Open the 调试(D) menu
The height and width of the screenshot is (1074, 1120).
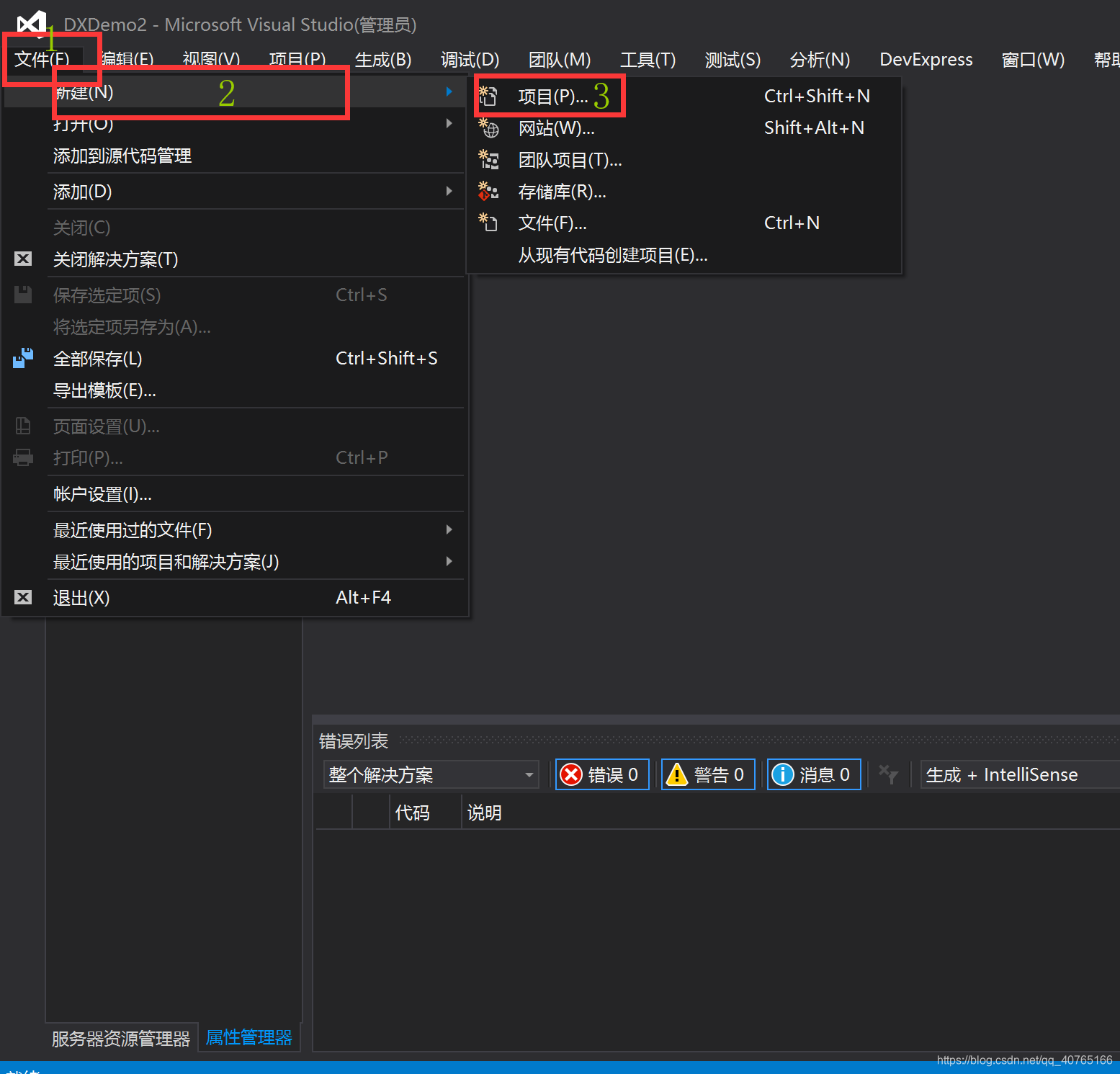[x=470, y=59]
